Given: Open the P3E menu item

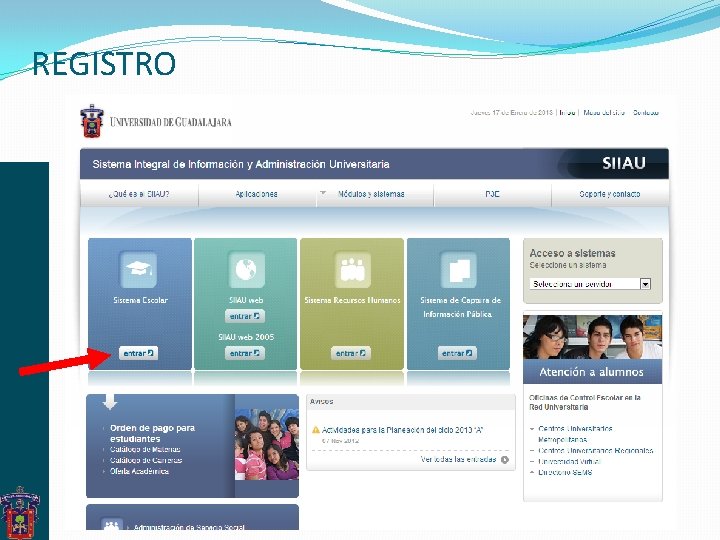Looking at the screenshot, I should (x=492, y=194).
